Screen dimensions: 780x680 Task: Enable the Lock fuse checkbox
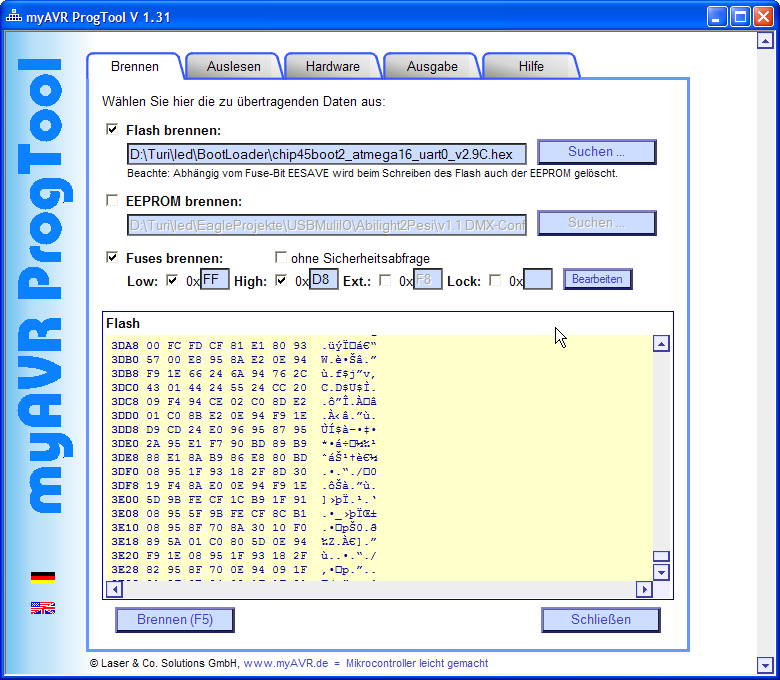click(x=495, y=281)
